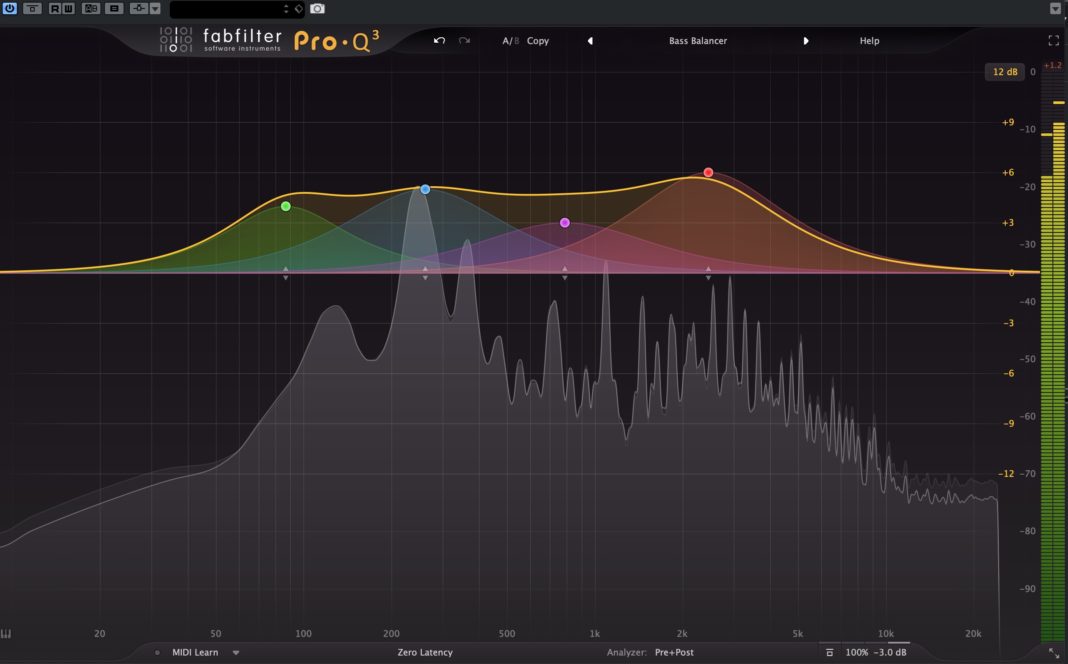Click the undo arrow in the Pro-Q header

click(438, 41)
